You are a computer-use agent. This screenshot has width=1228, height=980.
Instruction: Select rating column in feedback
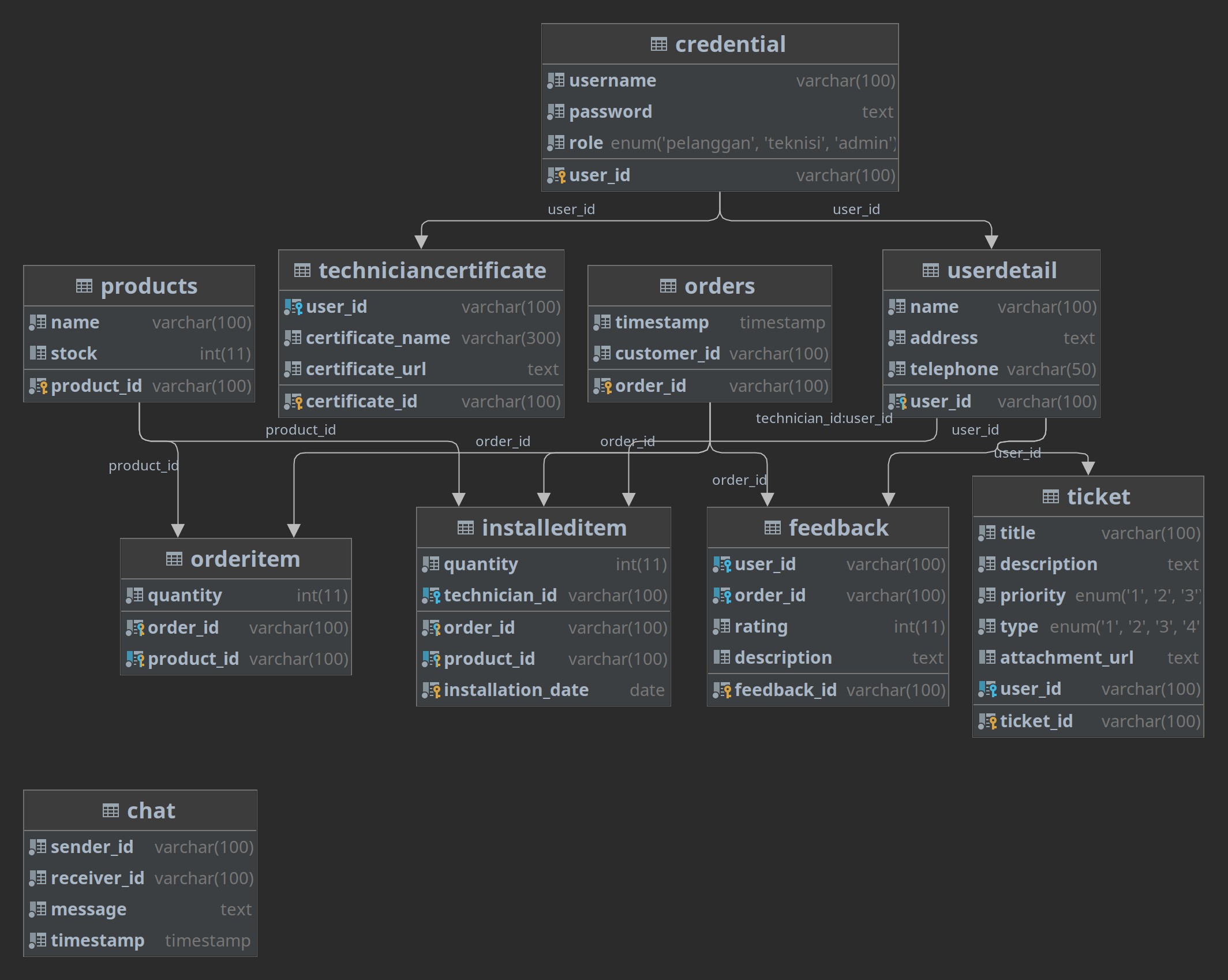(x=828, y=627)
